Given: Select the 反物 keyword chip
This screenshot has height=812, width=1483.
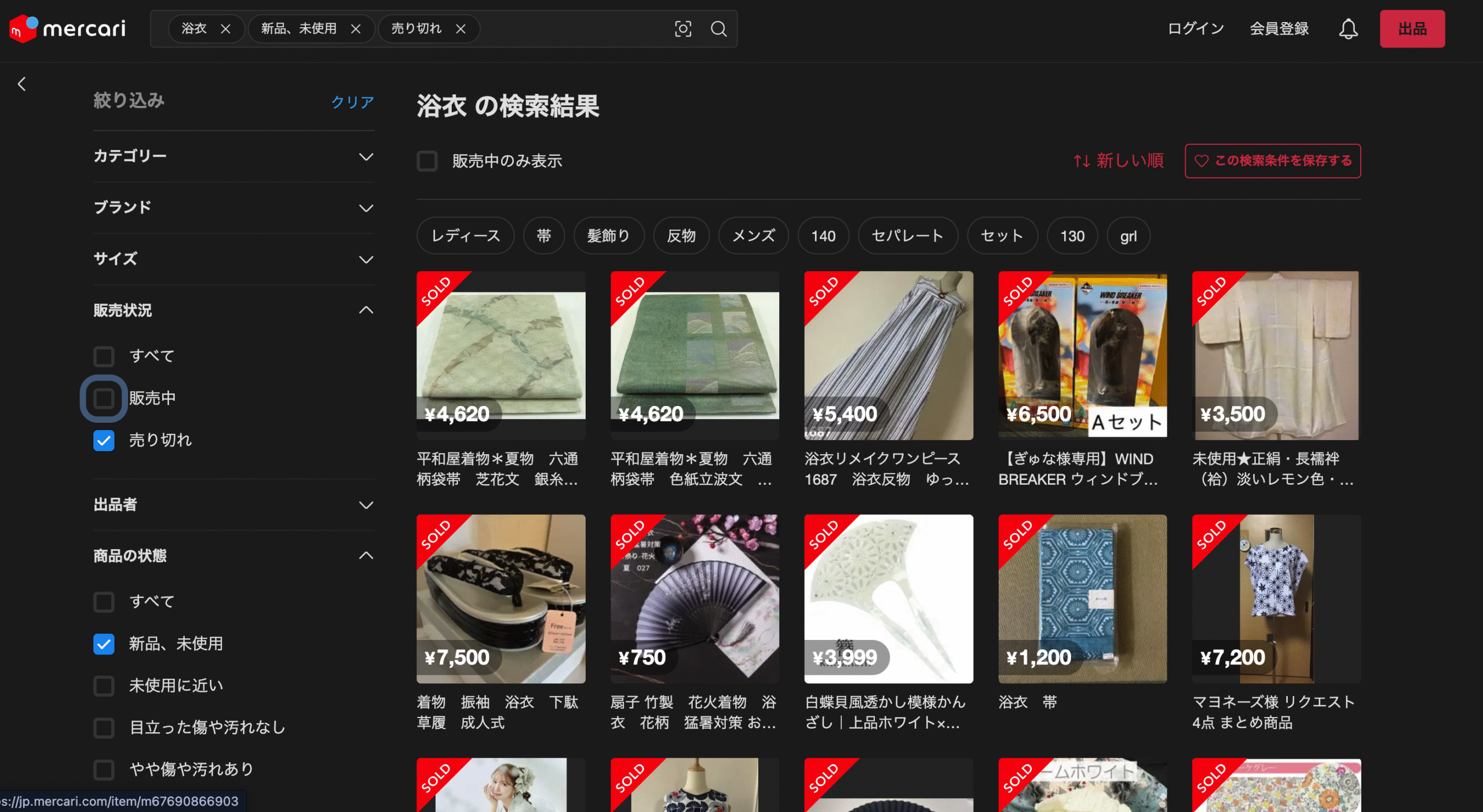Looking at the screenshot, I should tap(681, 236).
